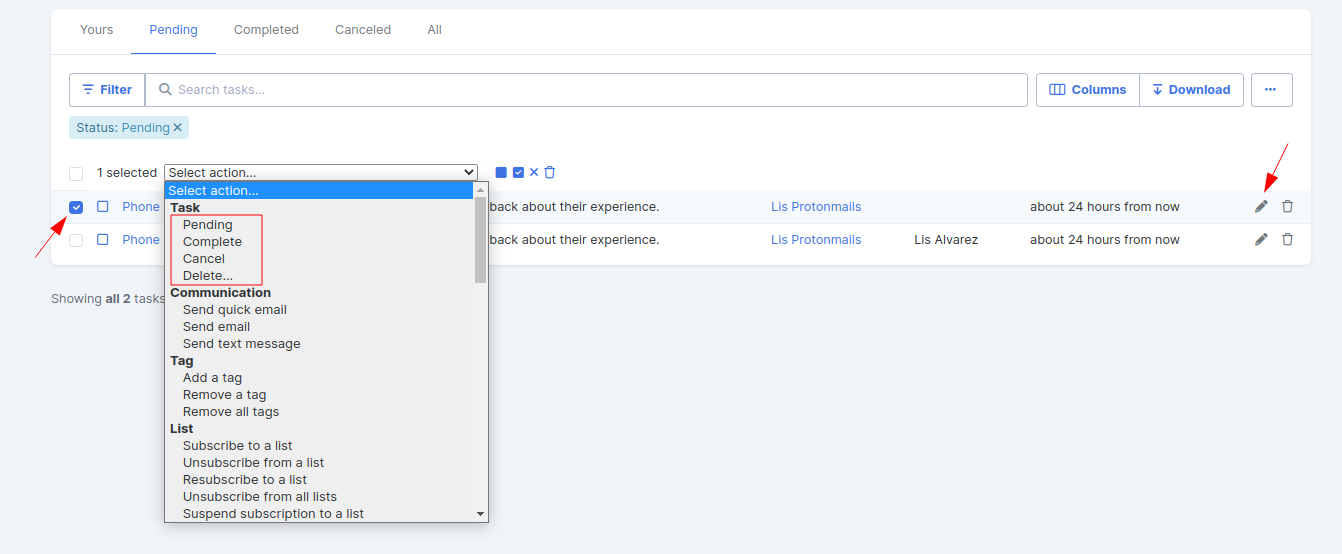Switch to the Canceled tab
The width and height of the screenshot is (1342, 554).
point(363,30)
